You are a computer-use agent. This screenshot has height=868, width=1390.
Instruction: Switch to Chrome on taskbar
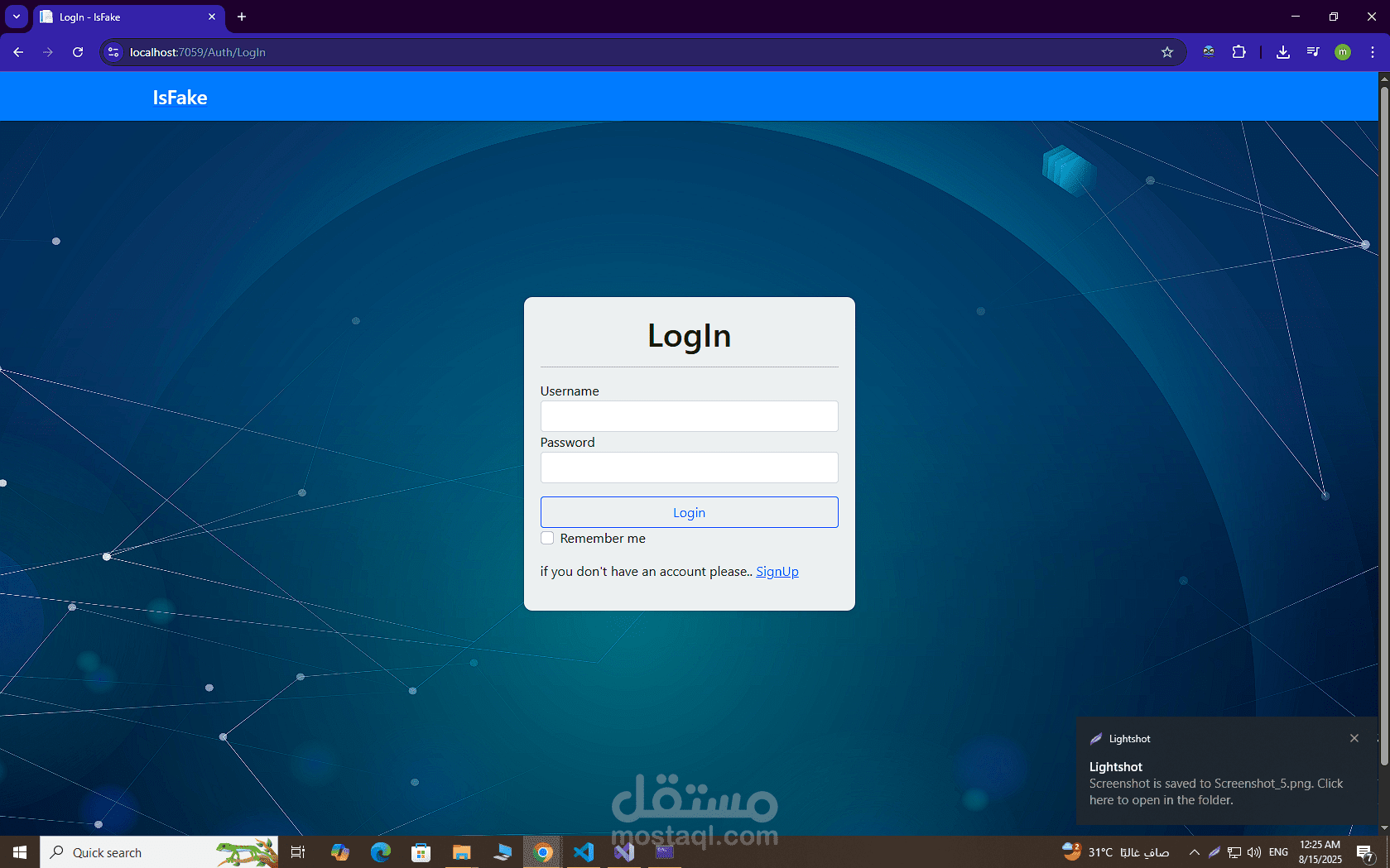coord(543,852)
